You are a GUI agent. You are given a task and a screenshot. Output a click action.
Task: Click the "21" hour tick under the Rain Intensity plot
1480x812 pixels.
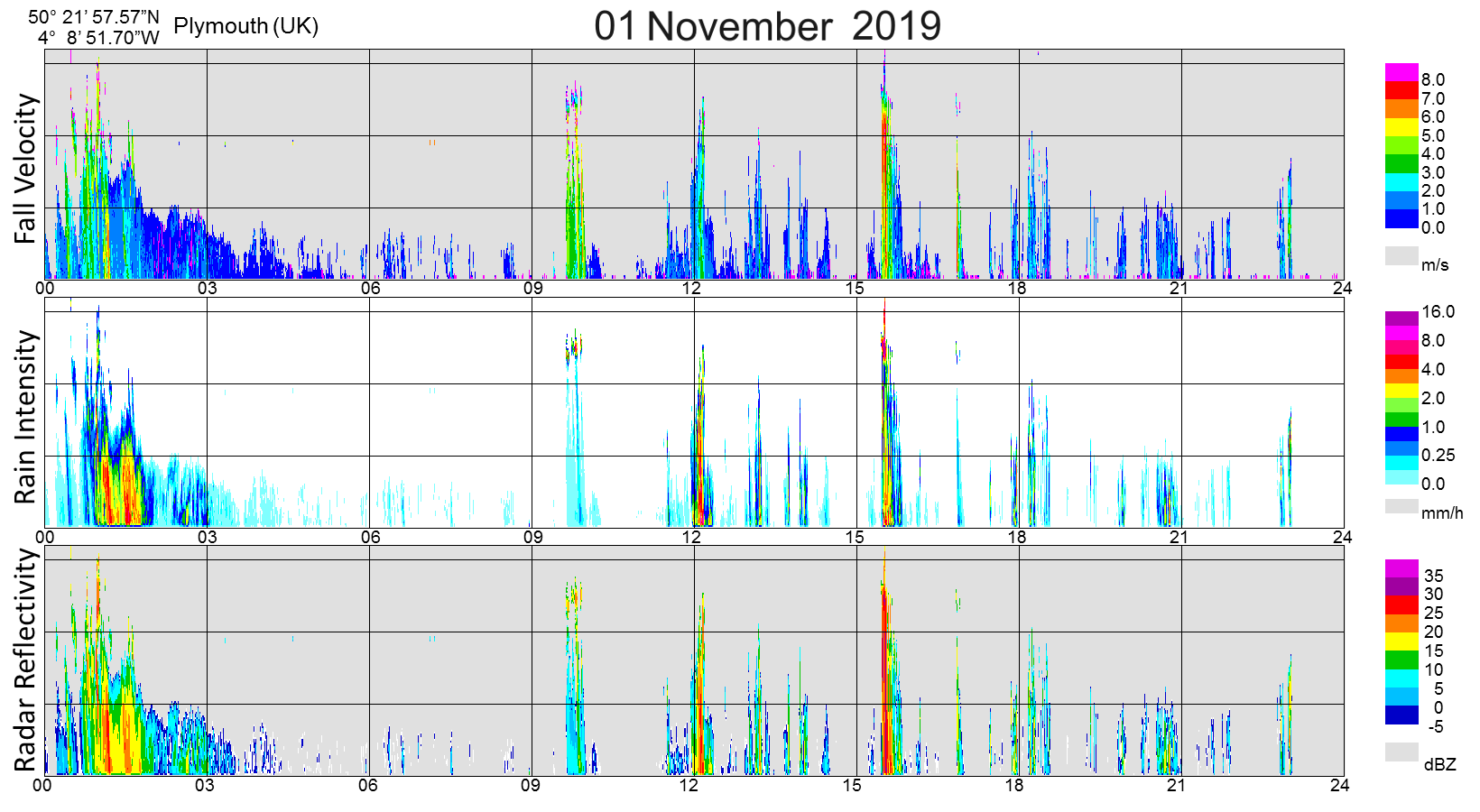[x=1179, y=537]
